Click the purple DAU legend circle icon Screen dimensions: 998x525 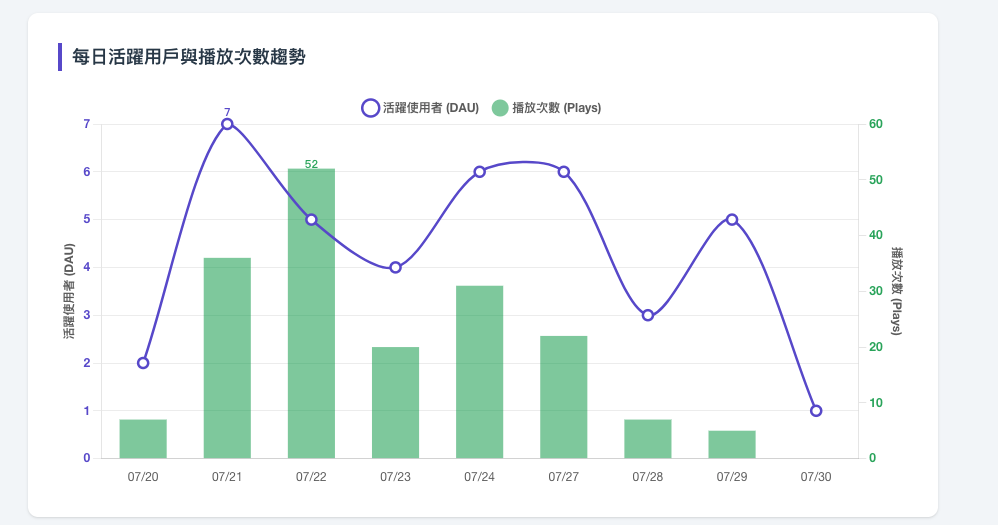370,108
